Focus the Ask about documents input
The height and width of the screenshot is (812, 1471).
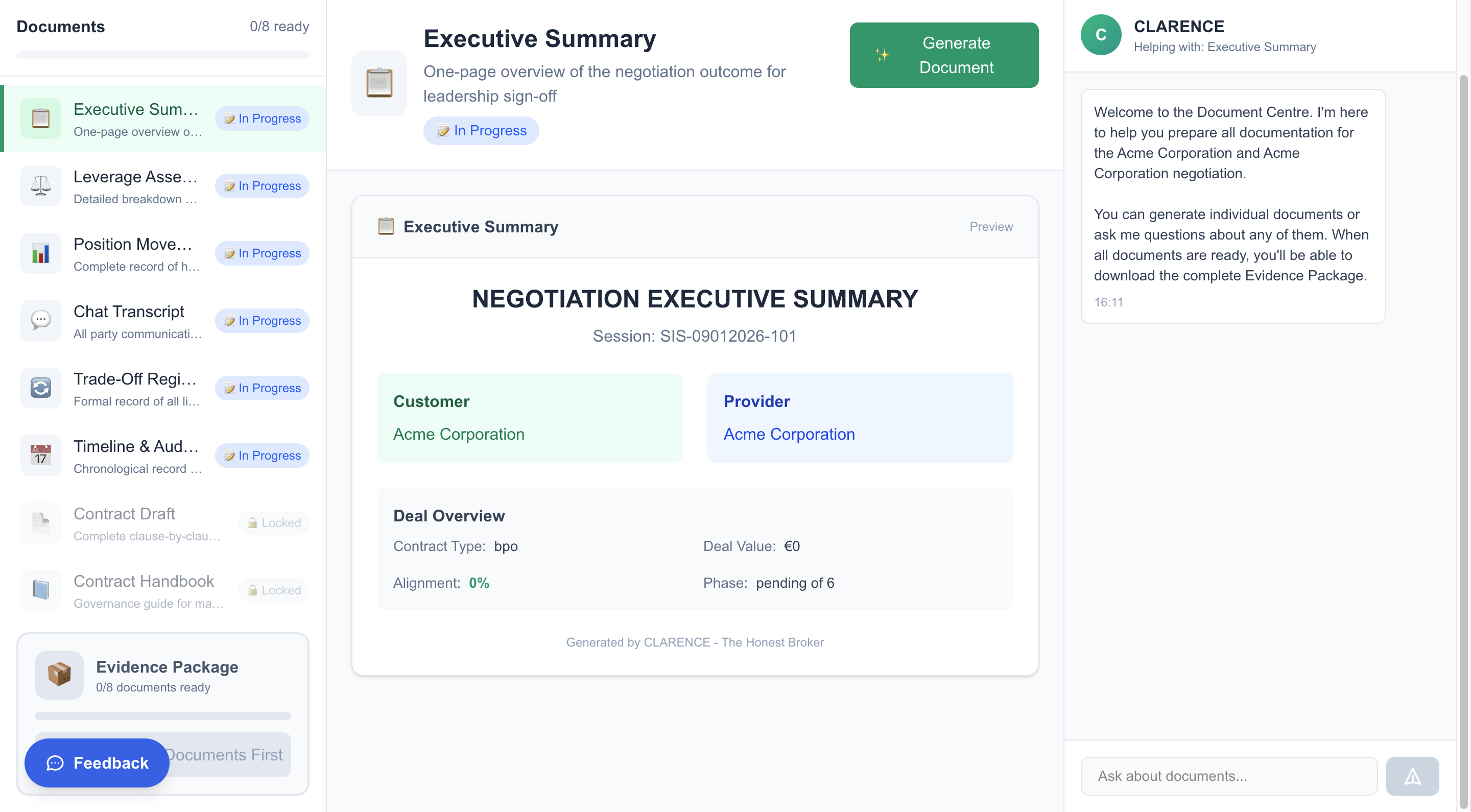click(x=1228, y=776)
